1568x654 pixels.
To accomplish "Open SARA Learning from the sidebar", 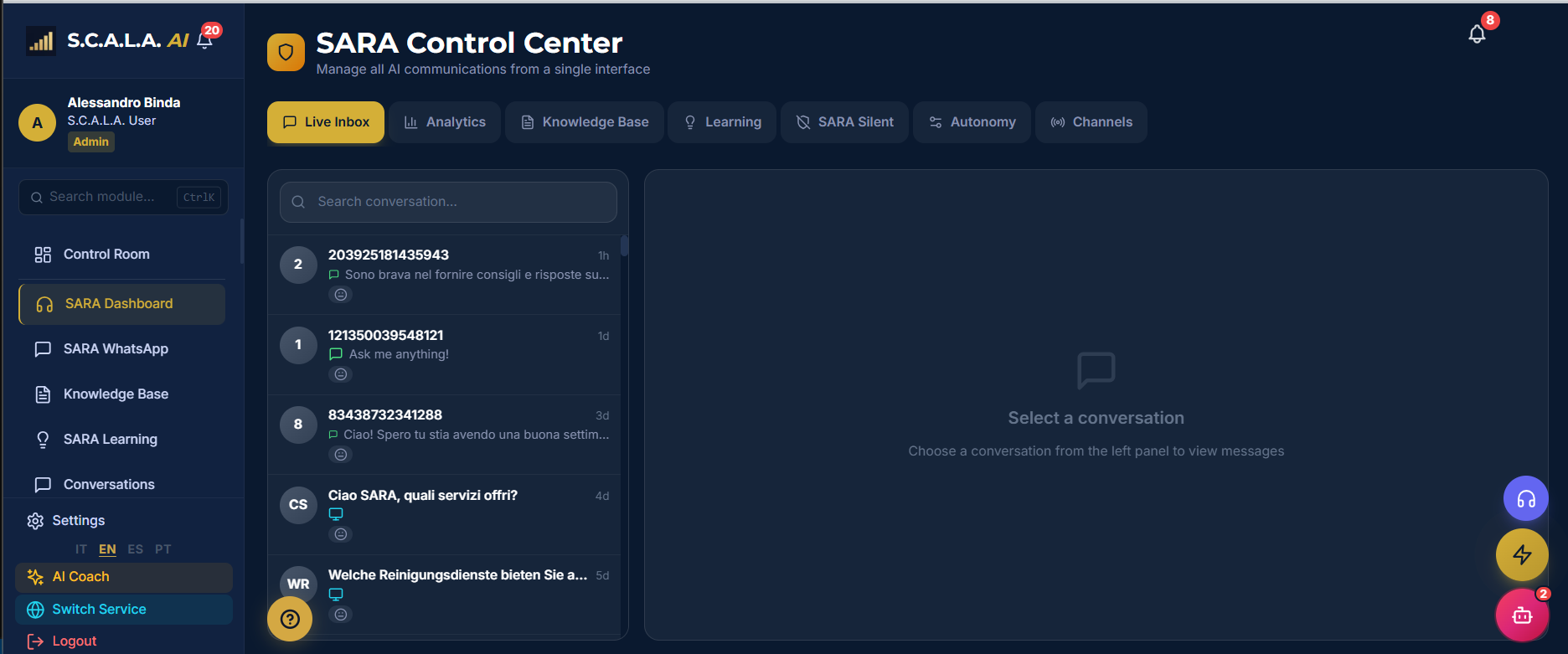I will (122, 440).
